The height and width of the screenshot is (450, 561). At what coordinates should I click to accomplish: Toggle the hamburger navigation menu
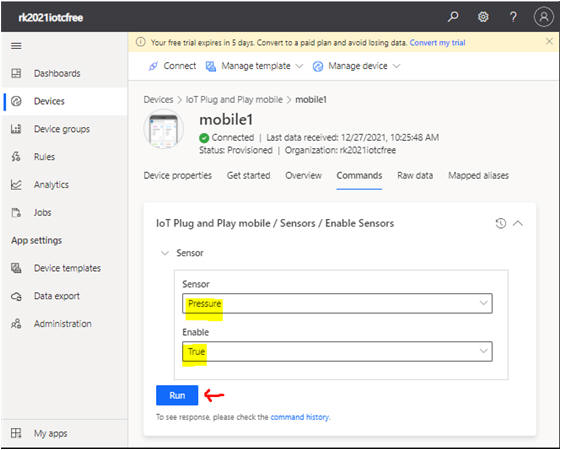click(16, 46)
